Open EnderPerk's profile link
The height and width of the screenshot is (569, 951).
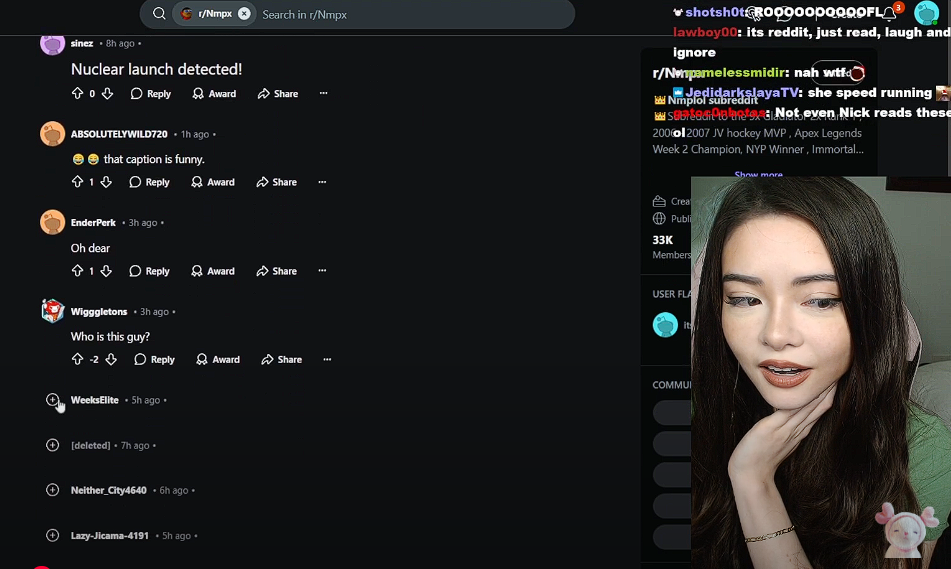[x=93, y=223]
